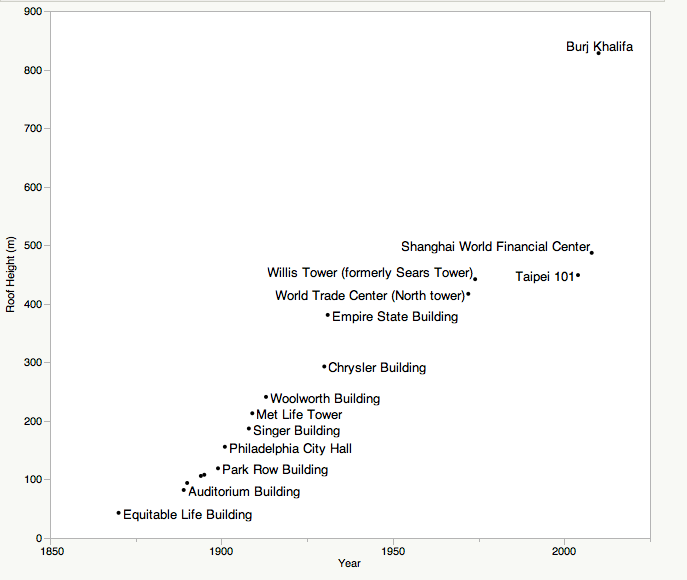Select the Met Life Tower label
Image resolution: width=687 pixels, height=580 pixels.
(299, 414)
